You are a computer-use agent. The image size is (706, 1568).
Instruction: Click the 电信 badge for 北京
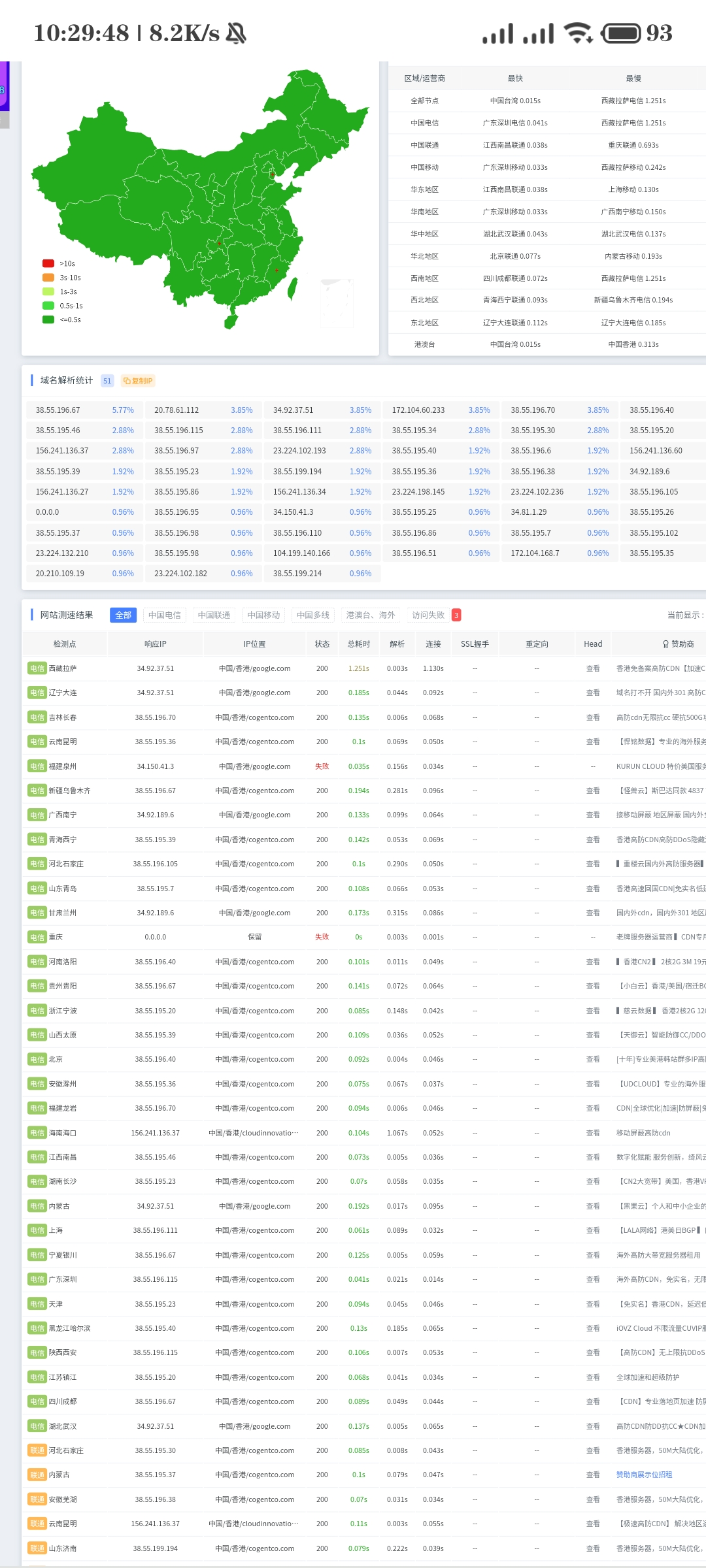point(37,1059)
